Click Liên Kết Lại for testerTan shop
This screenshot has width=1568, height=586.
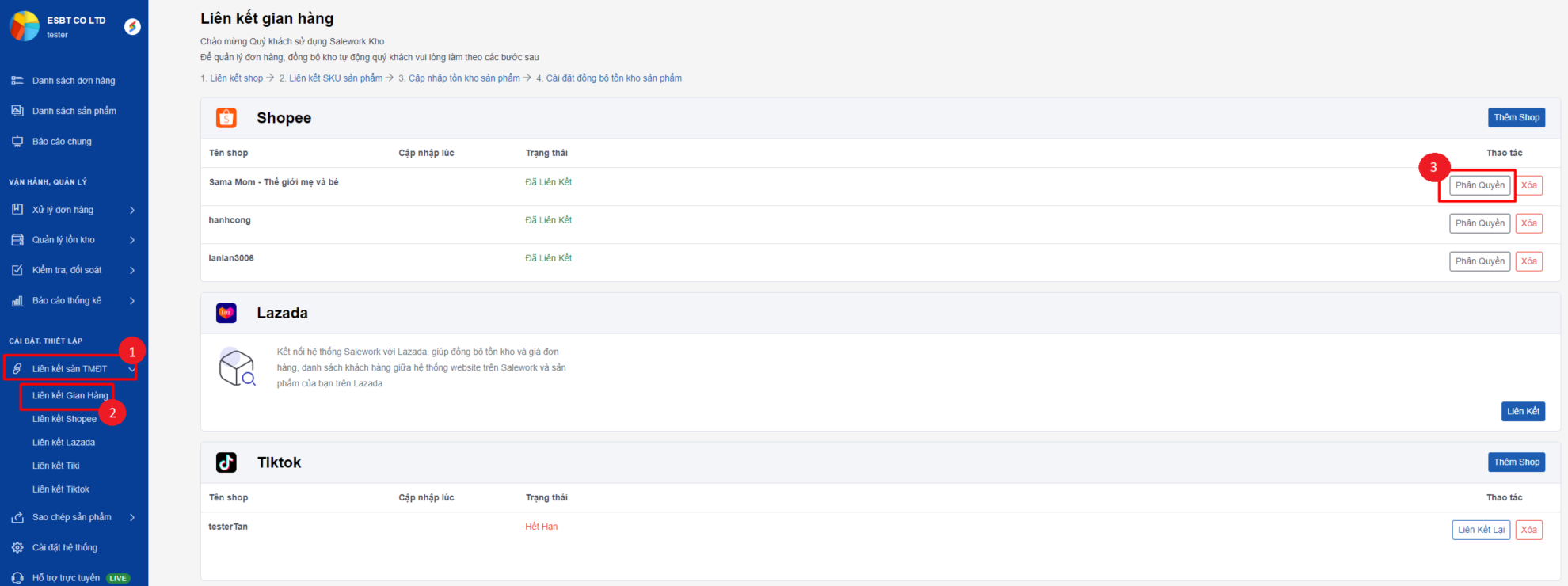coord(1480,530)
